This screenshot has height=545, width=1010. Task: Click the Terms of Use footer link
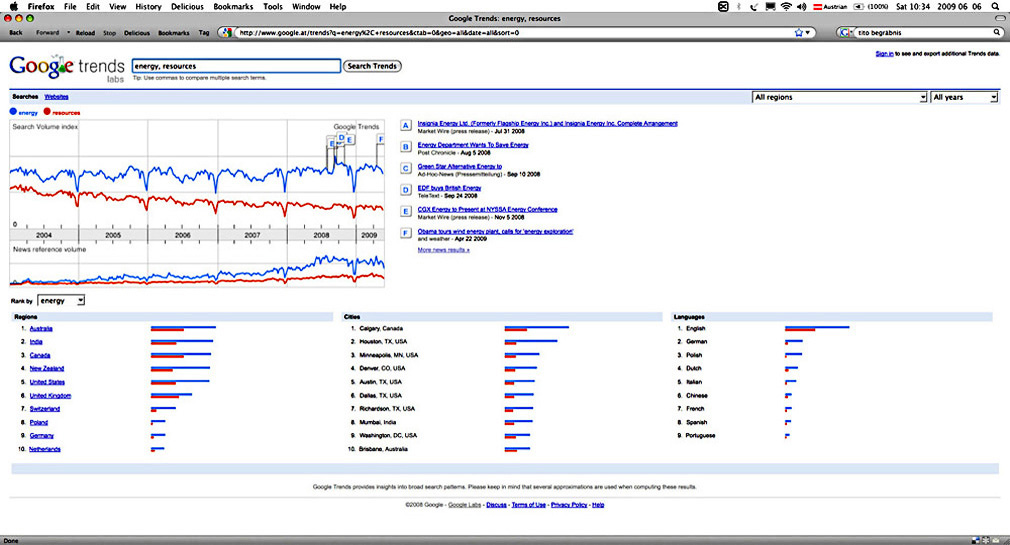tap(528, 505)
